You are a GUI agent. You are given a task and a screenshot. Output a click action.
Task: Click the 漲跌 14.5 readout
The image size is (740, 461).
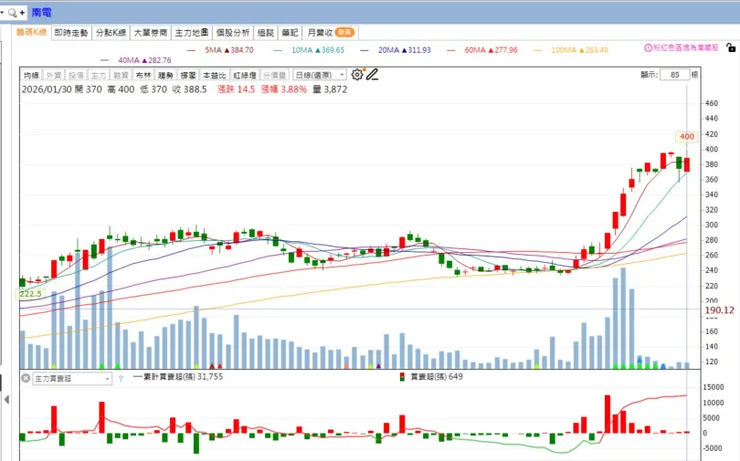click(236, 89)
